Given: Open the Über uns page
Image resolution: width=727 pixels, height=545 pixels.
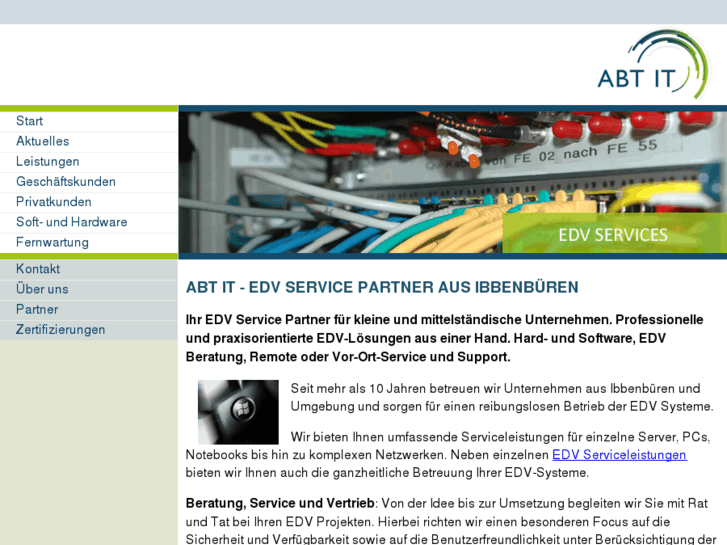Looking at the screenshot, I should 89,289.
